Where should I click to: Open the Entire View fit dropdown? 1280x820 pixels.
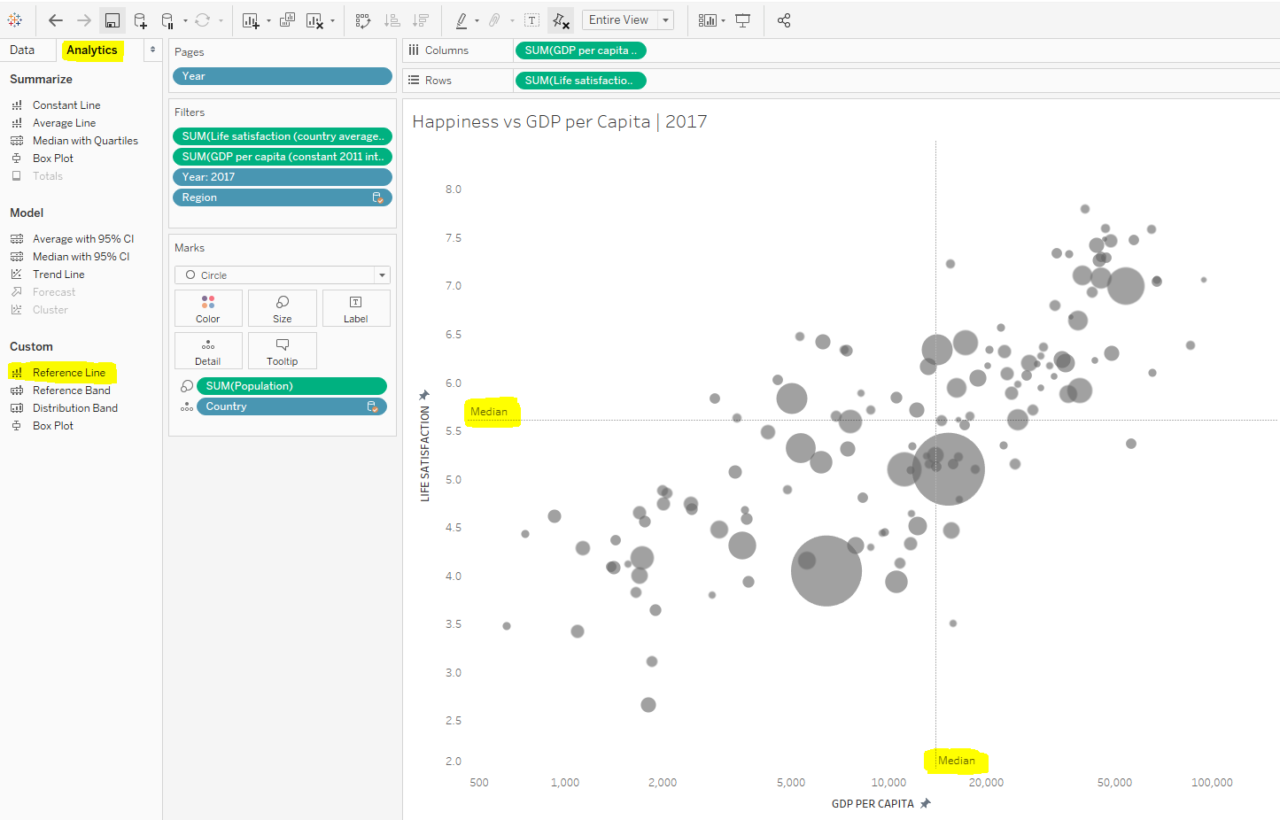[665, 19]
